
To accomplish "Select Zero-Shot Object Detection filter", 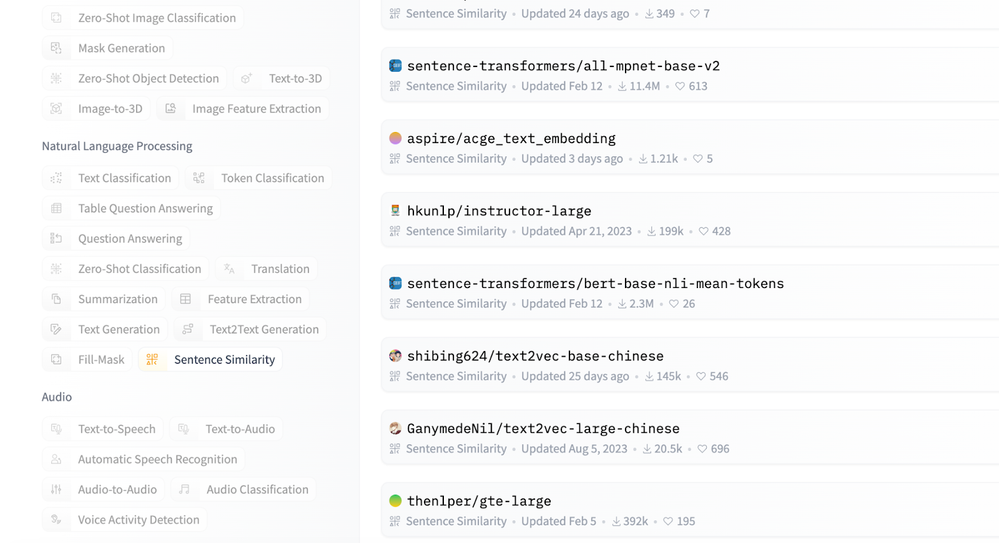I will (x=135, y=78).
